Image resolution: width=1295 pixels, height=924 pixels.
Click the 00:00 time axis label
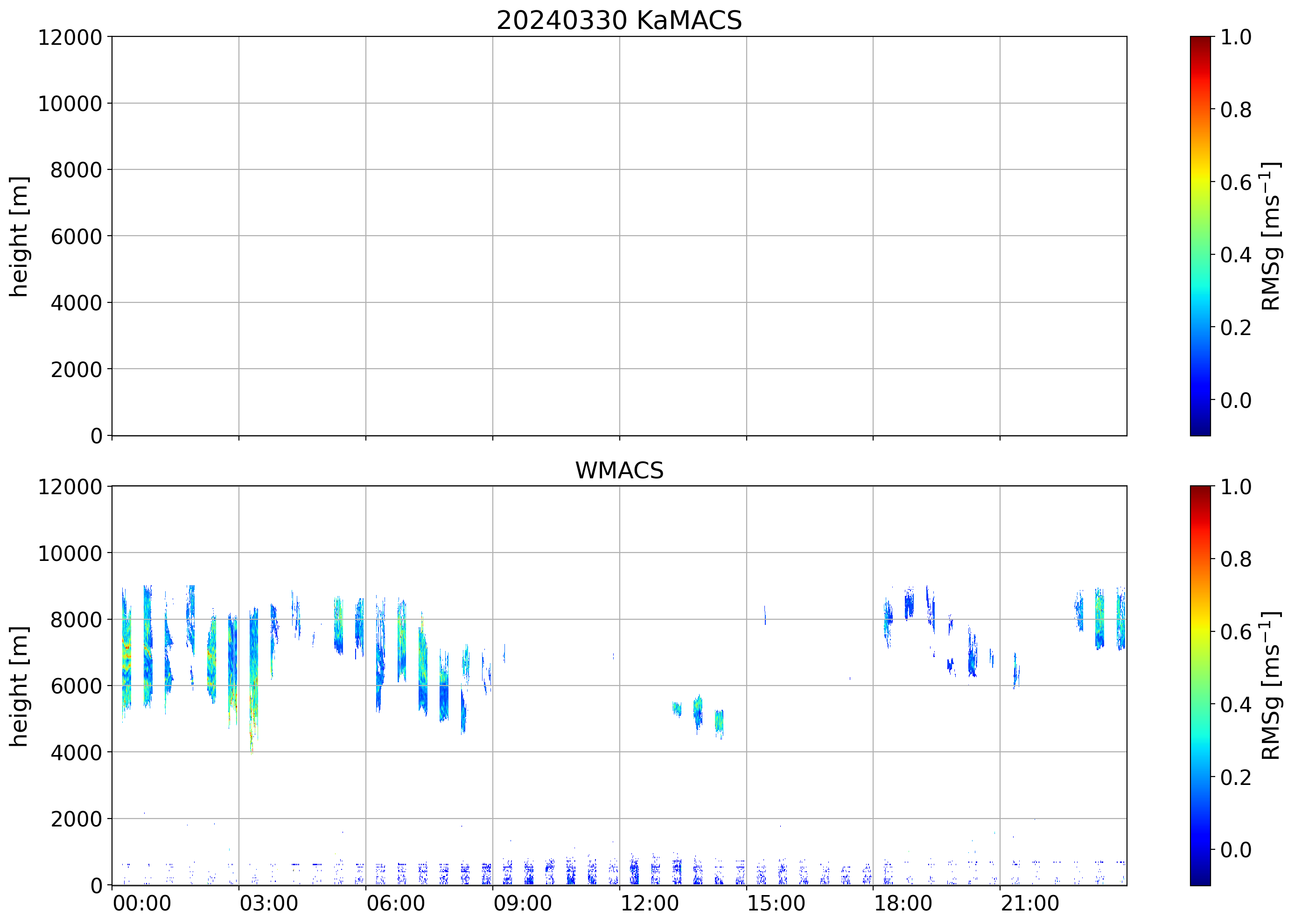click(x=142, y=903)
